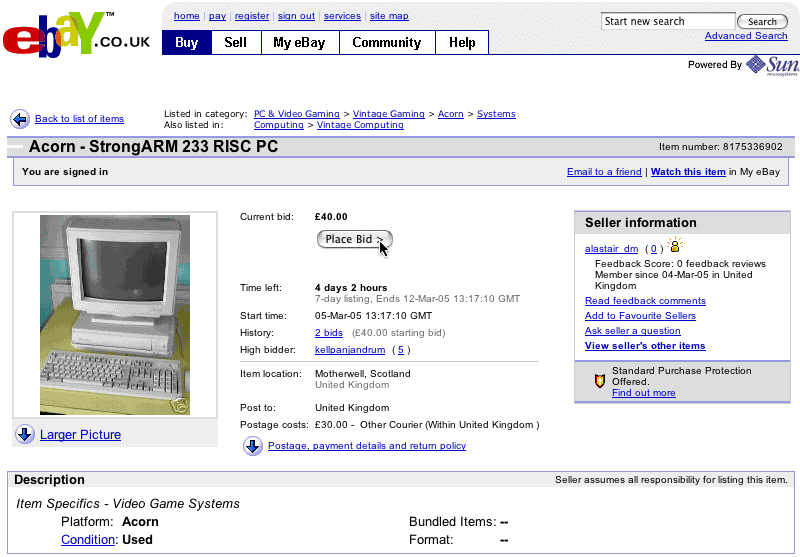The image size is (800, 557).
Task: Click the Sun Microsystems logo
Action: click(x=771, y=65)
